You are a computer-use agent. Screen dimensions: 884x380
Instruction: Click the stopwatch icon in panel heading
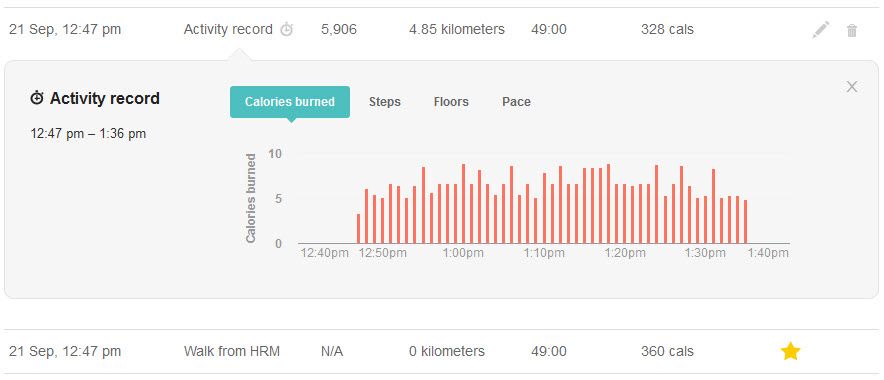click(37, 98)
